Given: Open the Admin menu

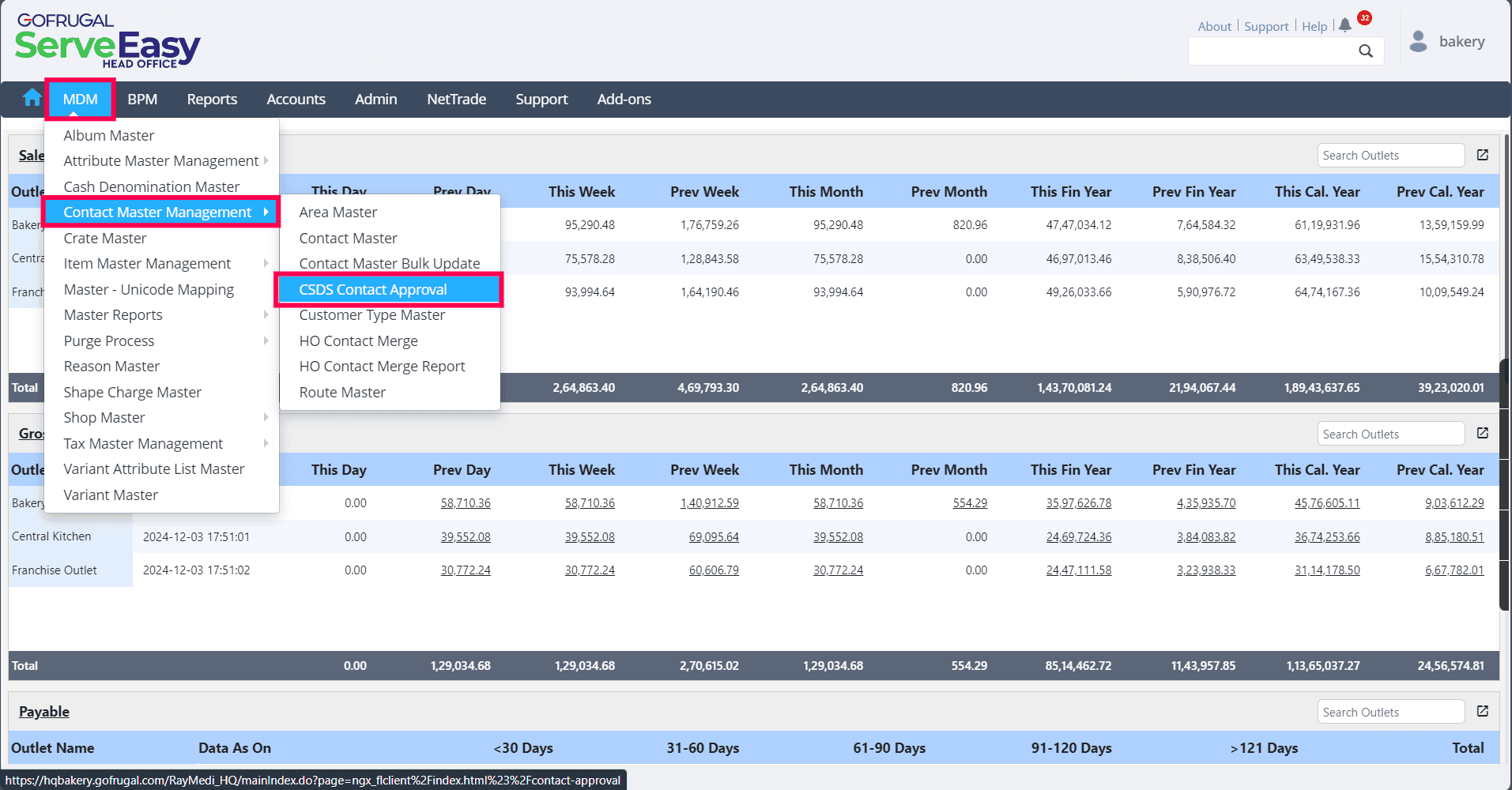Looking at the screenshot, I should pos(375,99).
